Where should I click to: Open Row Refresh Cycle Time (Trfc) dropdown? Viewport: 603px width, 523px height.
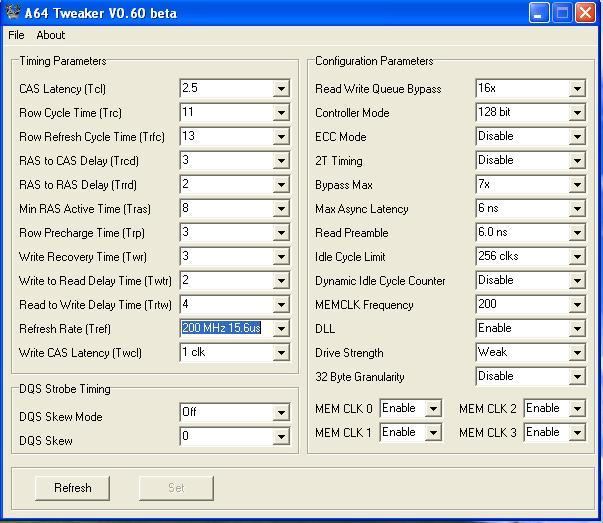click(282, 137)
